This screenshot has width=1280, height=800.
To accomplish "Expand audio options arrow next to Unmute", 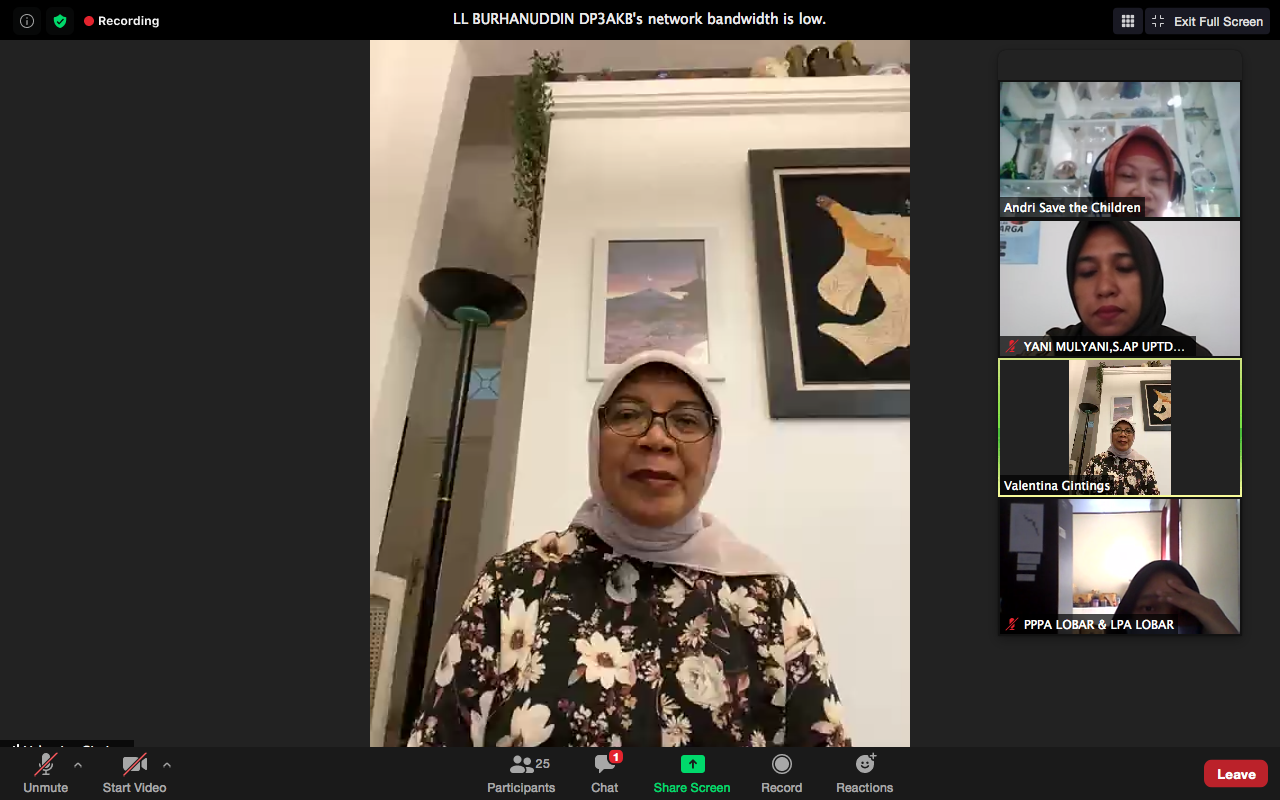I will point(78,765).
